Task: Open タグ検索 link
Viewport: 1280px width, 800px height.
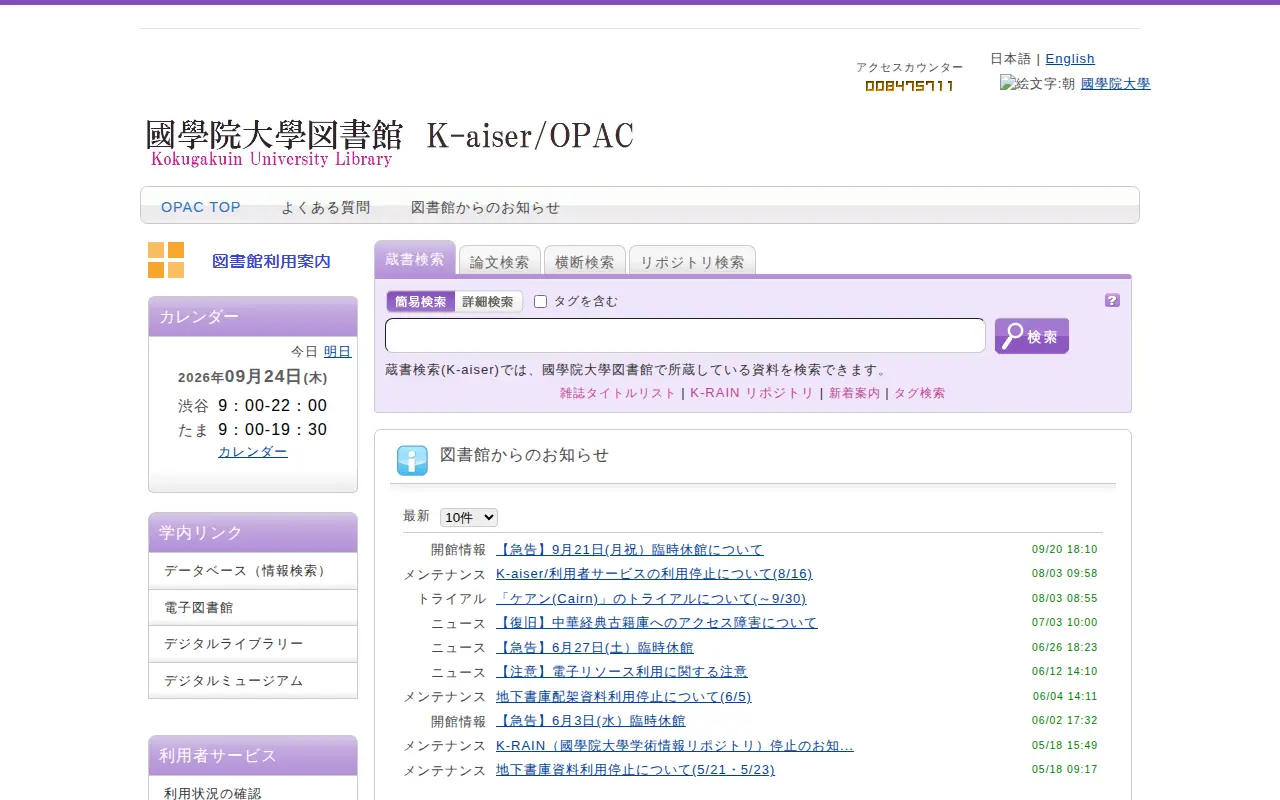Action: click(x=919, y=393)
